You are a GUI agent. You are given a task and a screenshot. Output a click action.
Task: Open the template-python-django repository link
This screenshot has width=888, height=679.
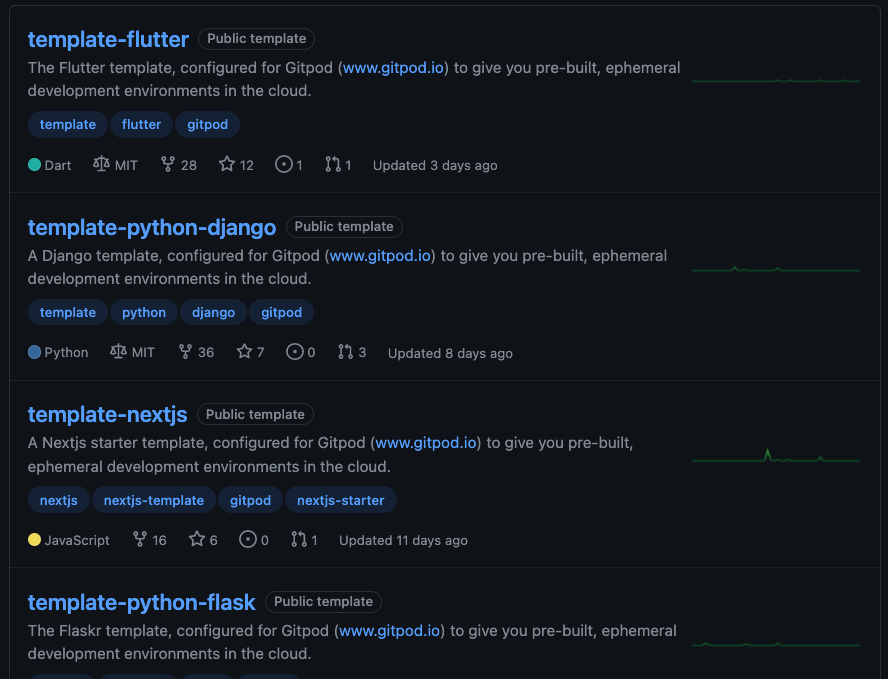point(152,228)
